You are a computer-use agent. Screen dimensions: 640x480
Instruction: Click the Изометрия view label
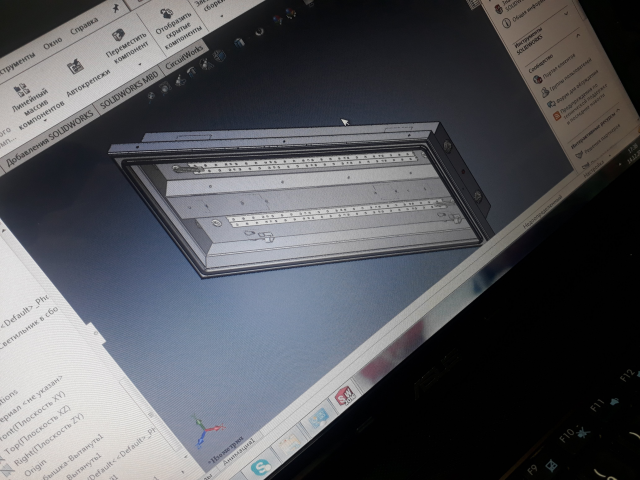click(226, 450)
